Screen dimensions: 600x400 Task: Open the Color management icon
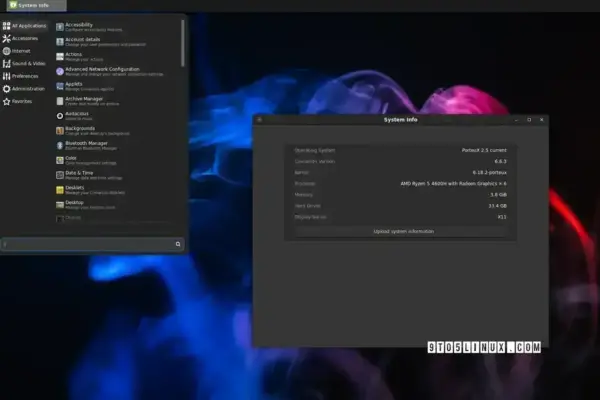[x=60, y=160]
